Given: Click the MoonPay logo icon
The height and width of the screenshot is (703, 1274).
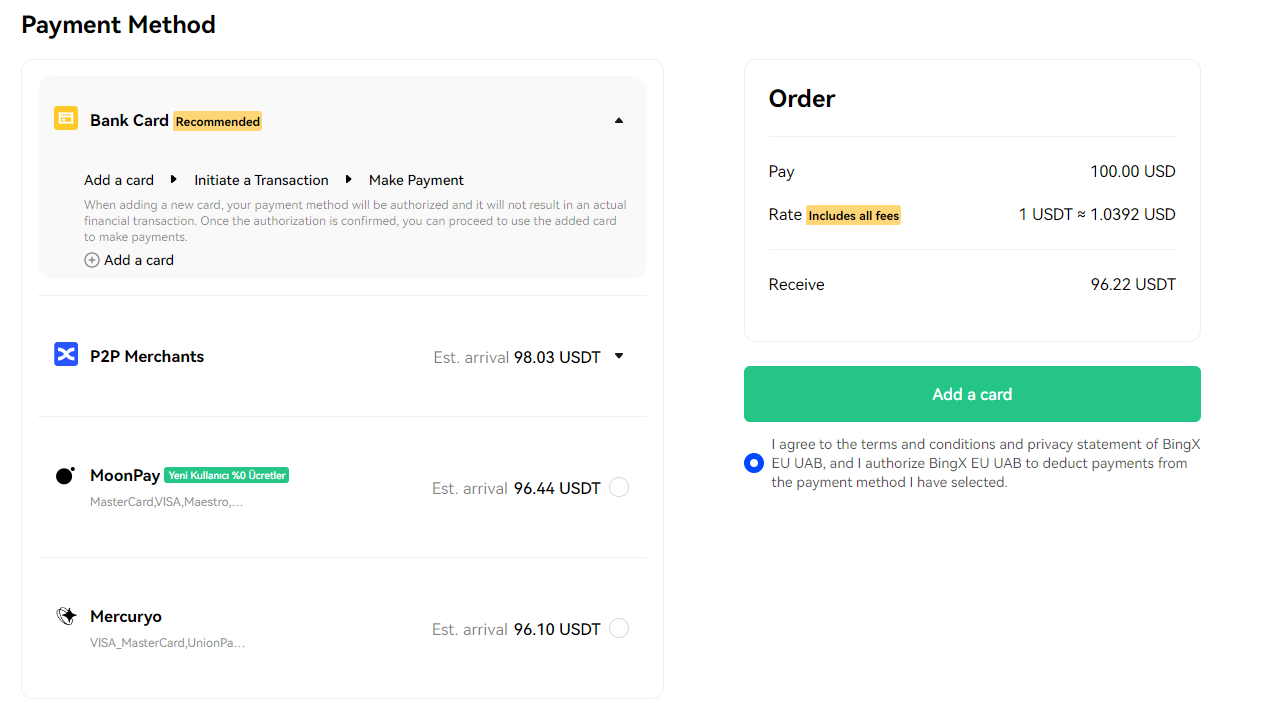Looking at the screenshot, I should [x=65, y=476].
